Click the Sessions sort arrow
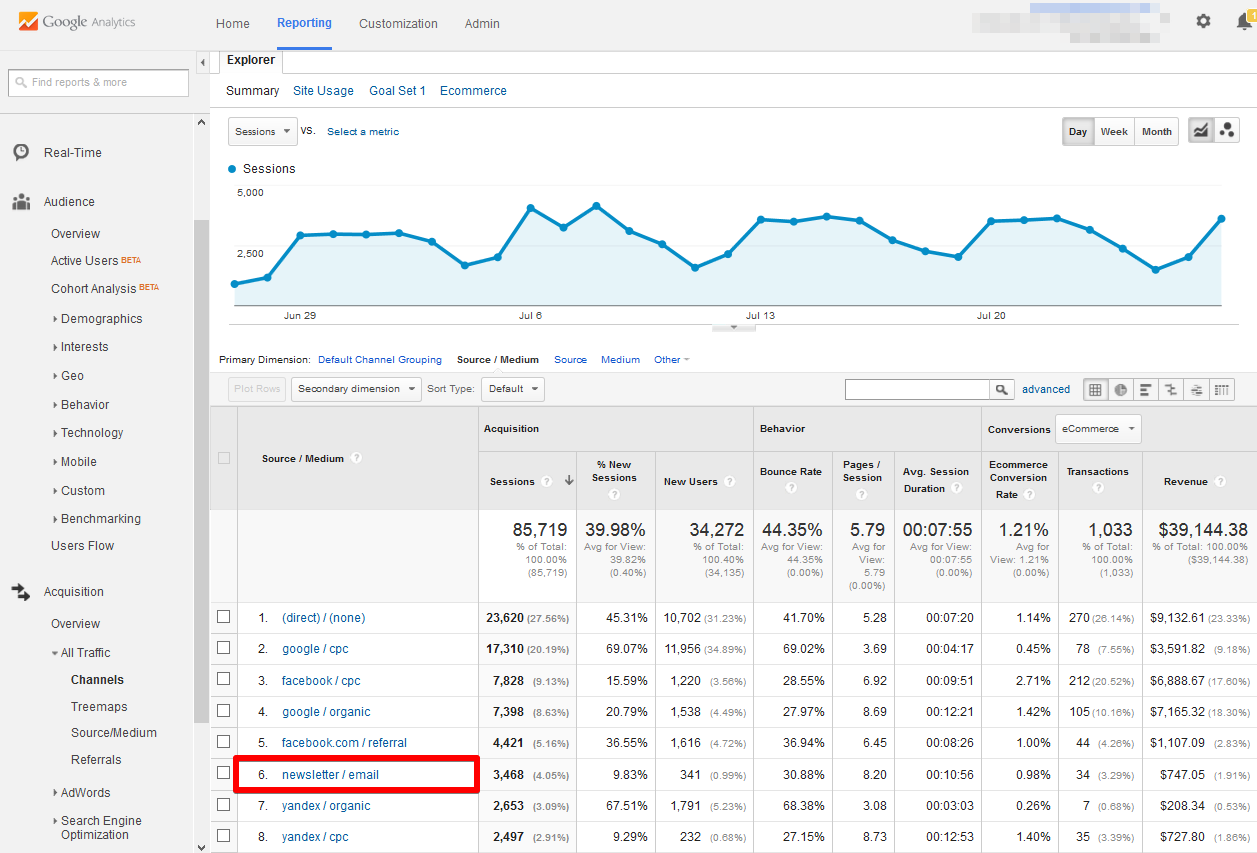The image size is (1257, 853). [x=569, y=481]
